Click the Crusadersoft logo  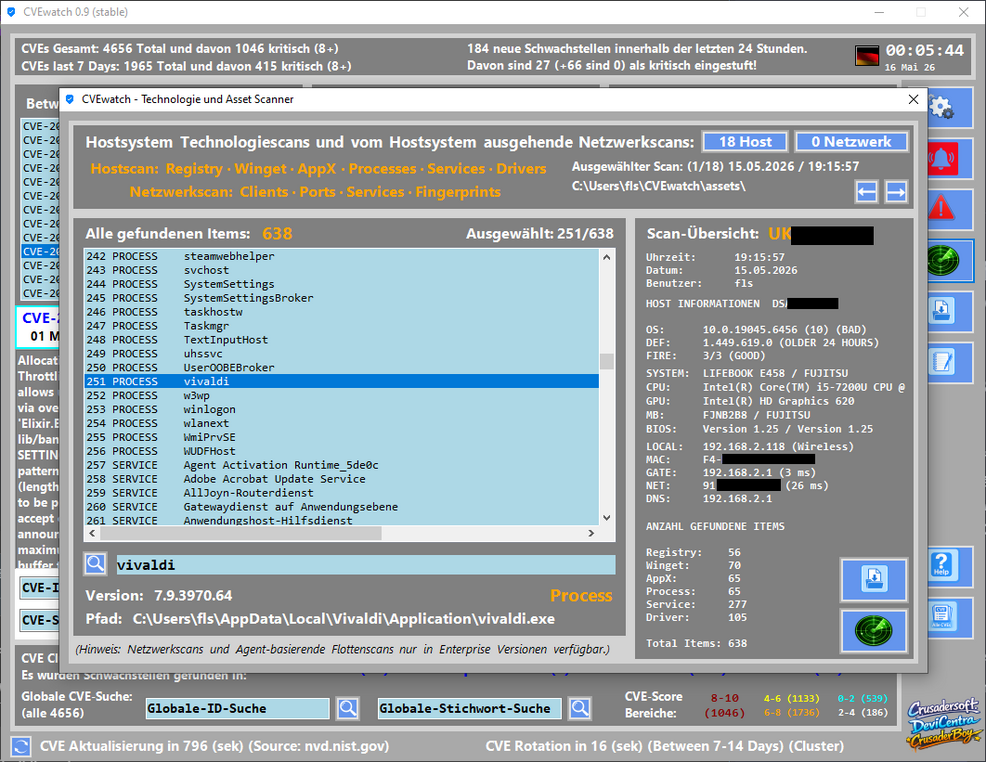click(x=943, y=723)
